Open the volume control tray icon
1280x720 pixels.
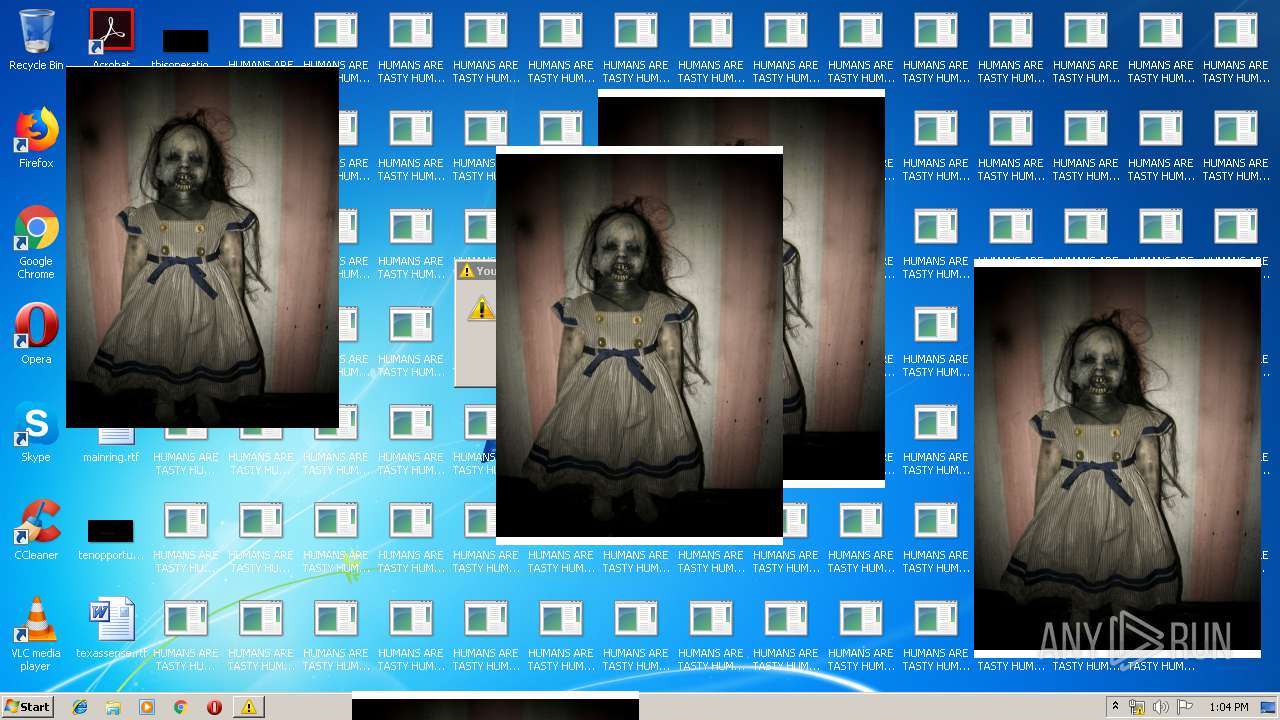[x=1161, y=707]
